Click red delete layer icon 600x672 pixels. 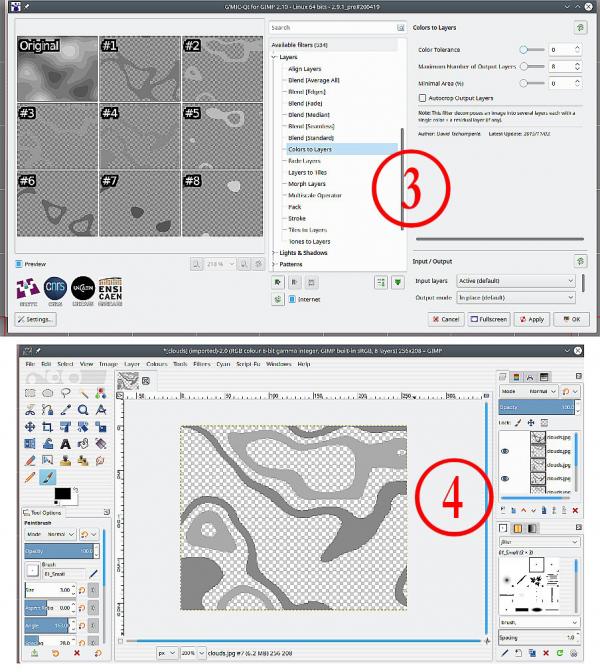pos(575,510)
